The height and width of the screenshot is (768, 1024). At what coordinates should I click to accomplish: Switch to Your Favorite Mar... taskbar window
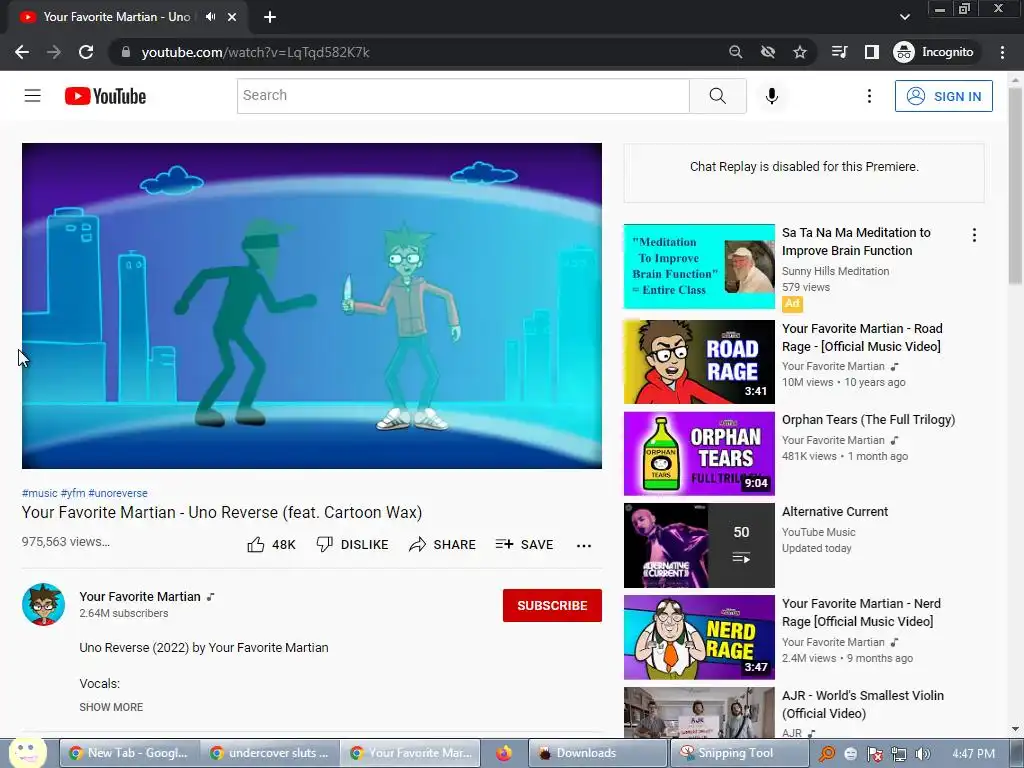pos(411,753)
